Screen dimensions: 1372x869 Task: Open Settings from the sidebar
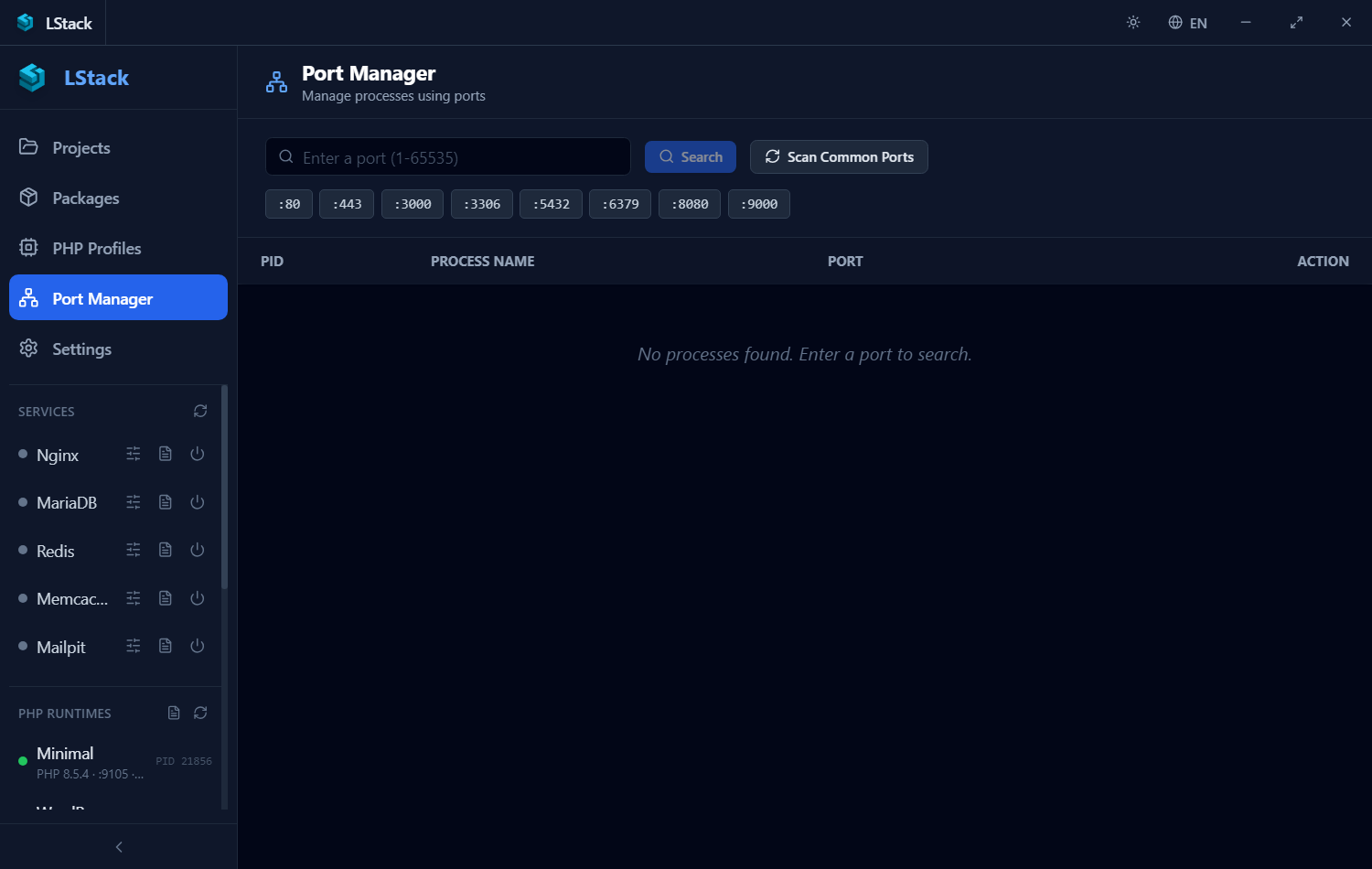coord(118,349)
